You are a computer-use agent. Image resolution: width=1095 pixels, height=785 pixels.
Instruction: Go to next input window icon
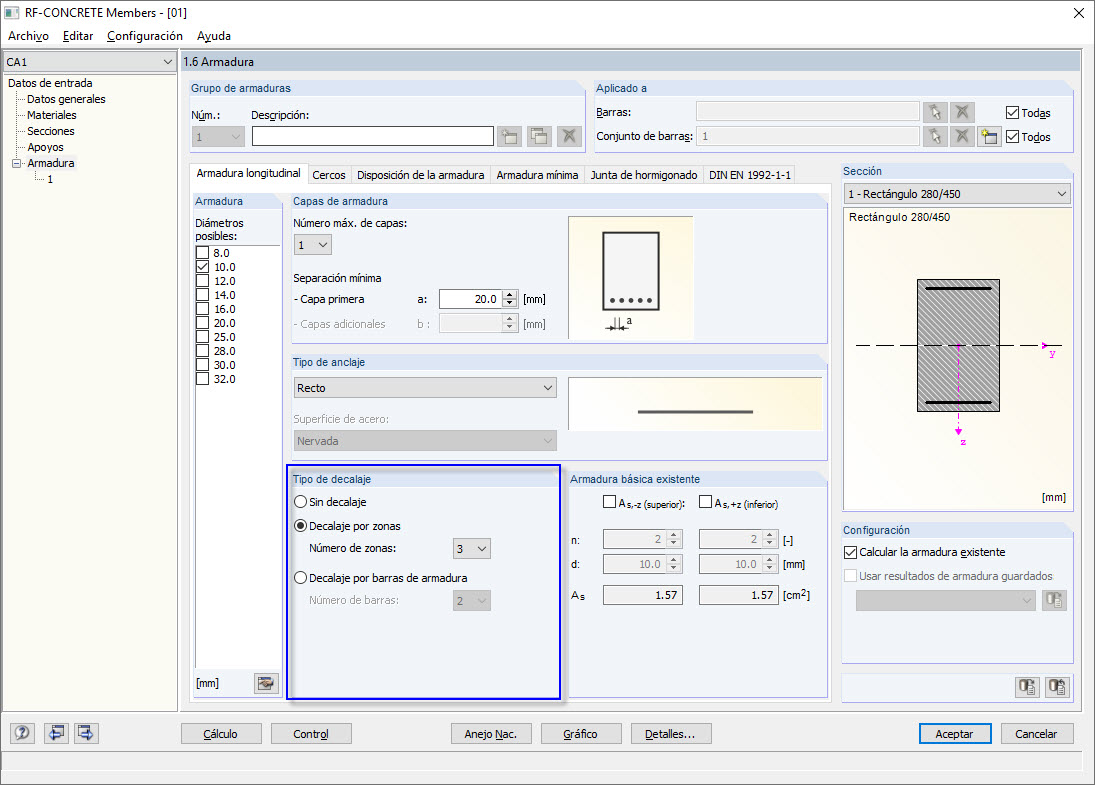(86, 733)
